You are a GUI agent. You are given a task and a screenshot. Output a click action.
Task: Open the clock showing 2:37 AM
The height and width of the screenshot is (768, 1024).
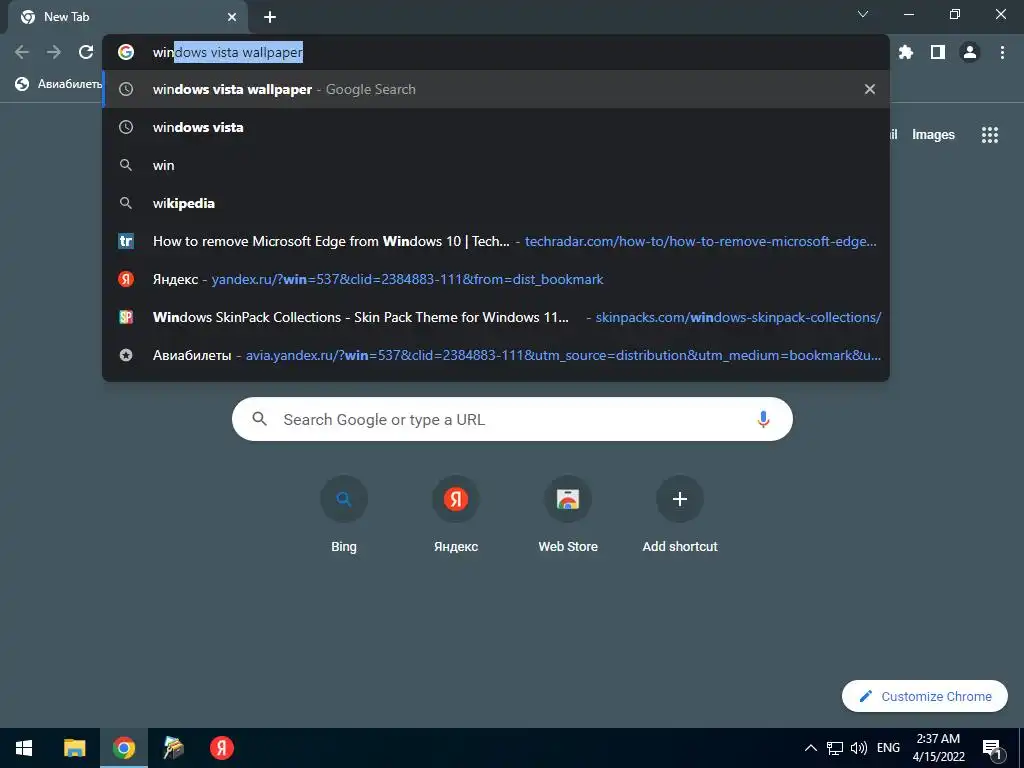coord(938,748)
